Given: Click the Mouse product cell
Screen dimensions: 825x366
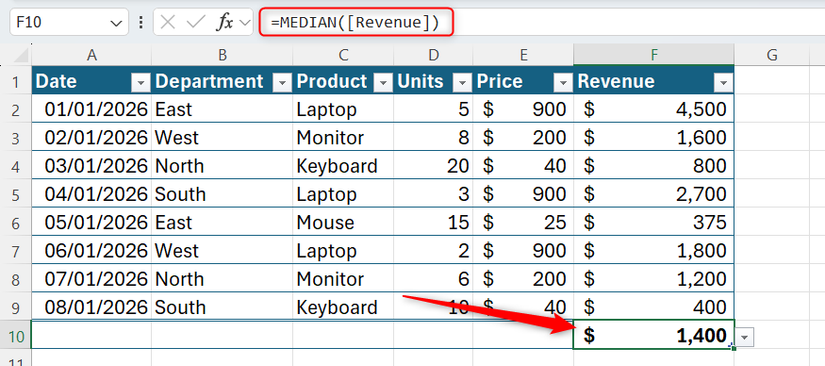Looking at the screenshot, I should point(343,222).
